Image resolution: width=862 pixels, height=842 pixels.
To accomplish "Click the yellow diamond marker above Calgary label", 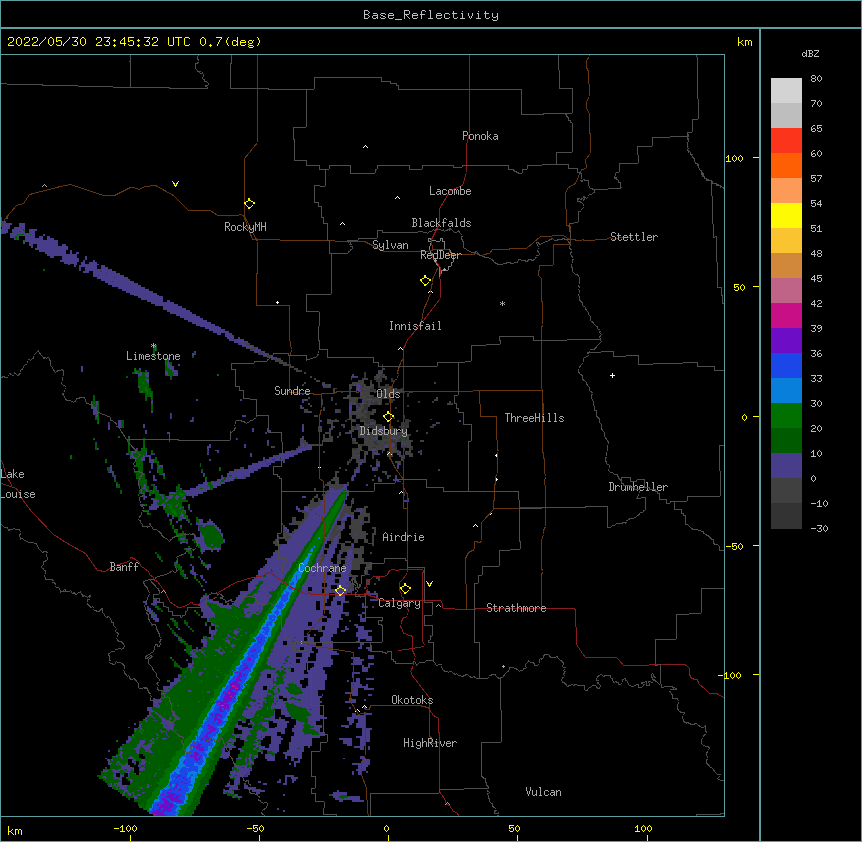I will click(x=405, y=589).
